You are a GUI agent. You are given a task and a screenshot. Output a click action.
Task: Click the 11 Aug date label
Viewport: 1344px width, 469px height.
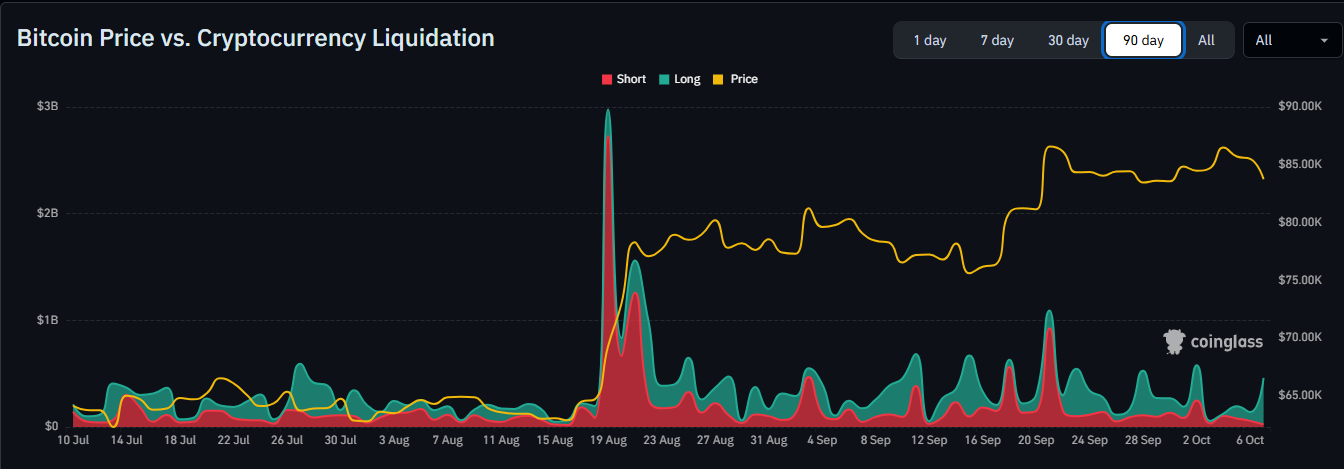coord(501,440)
